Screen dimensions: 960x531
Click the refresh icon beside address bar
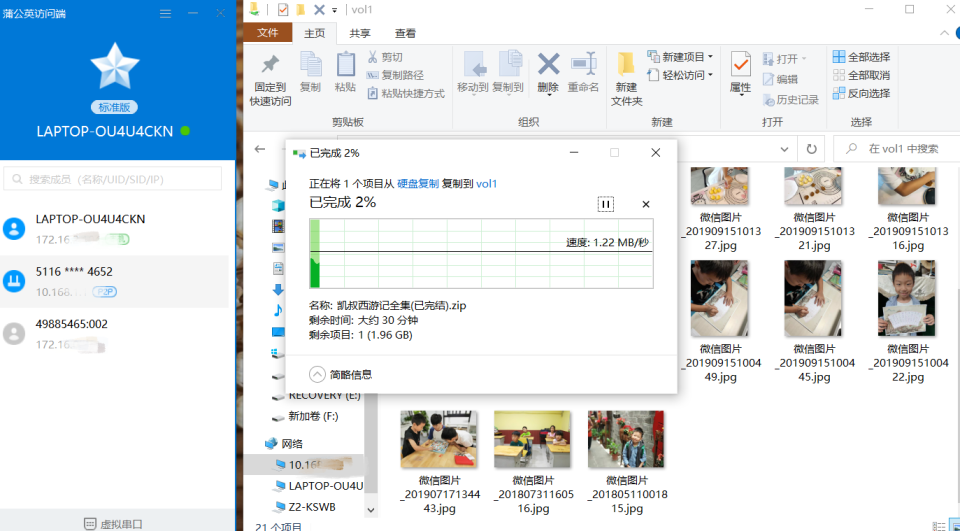(812, 149)
